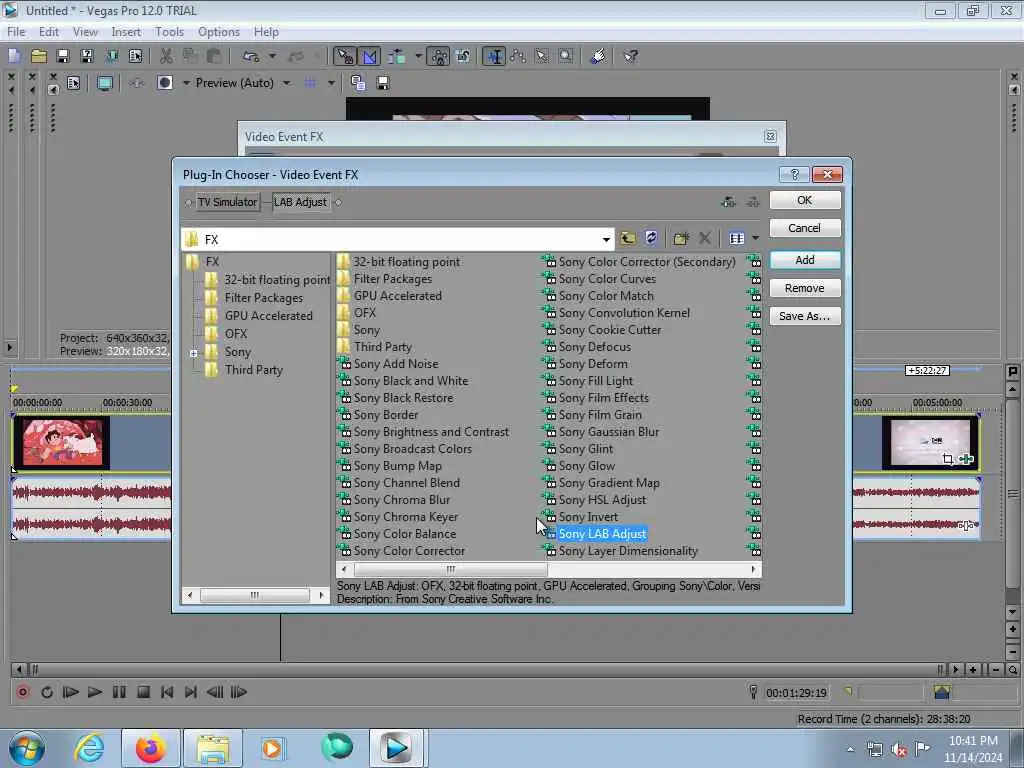Screen dimensions: 1024x768
Task: Open Interactive Tutorials pointing hand icon
Action: (x=598, y=56)
